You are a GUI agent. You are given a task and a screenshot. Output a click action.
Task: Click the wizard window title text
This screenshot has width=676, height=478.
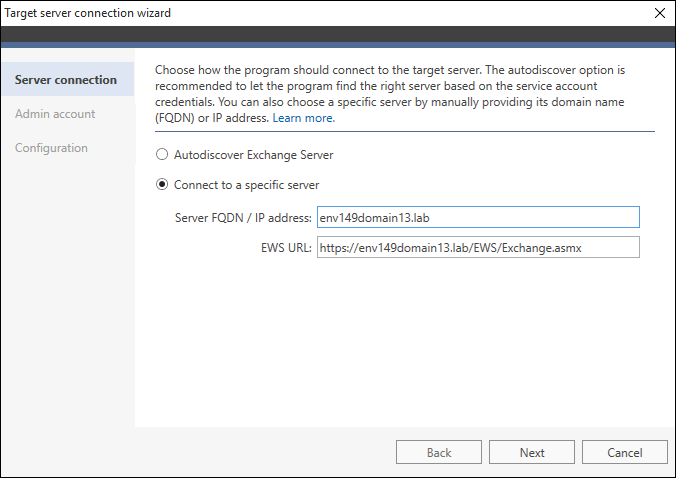[x=87, y=13]
